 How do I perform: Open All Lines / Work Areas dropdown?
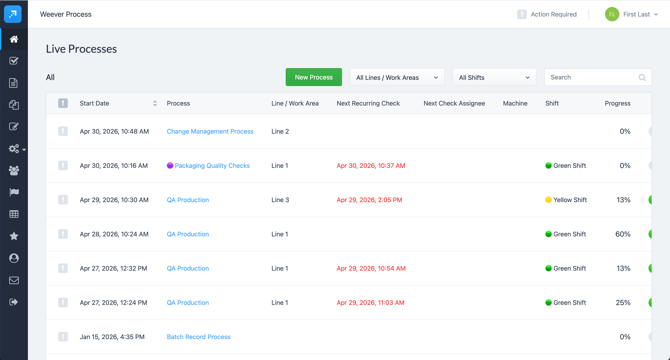click(x=397, y=77)
